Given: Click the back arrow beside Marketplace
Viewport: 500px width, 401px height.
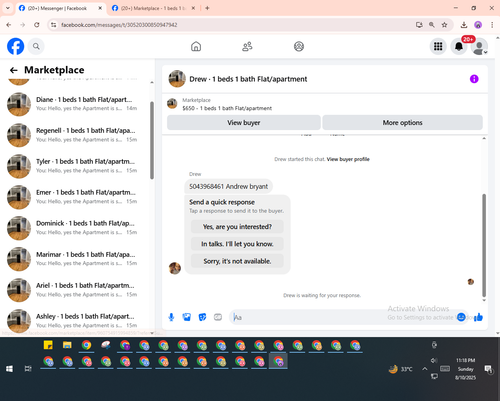Looking at the screenshot, I should pyautogui.click(x=14, y=70).
